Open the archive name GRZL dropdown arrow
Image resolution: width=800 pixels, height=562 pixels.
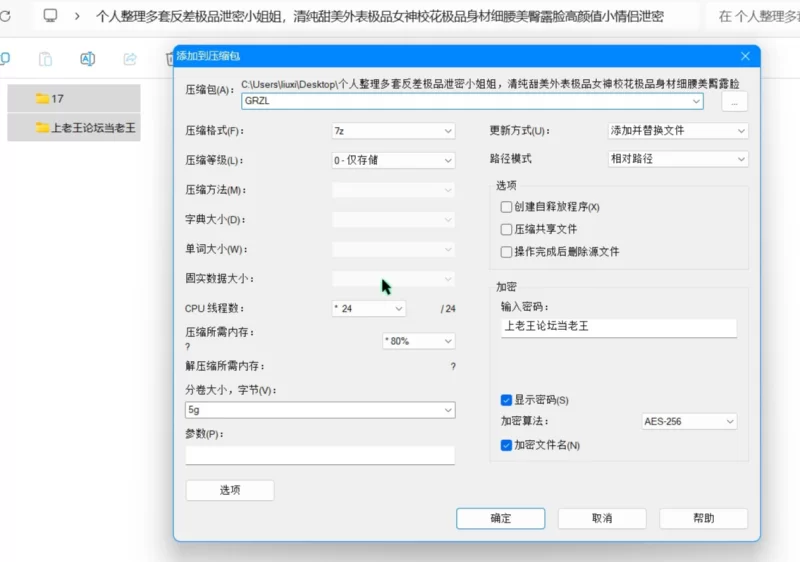coord(696,101)
